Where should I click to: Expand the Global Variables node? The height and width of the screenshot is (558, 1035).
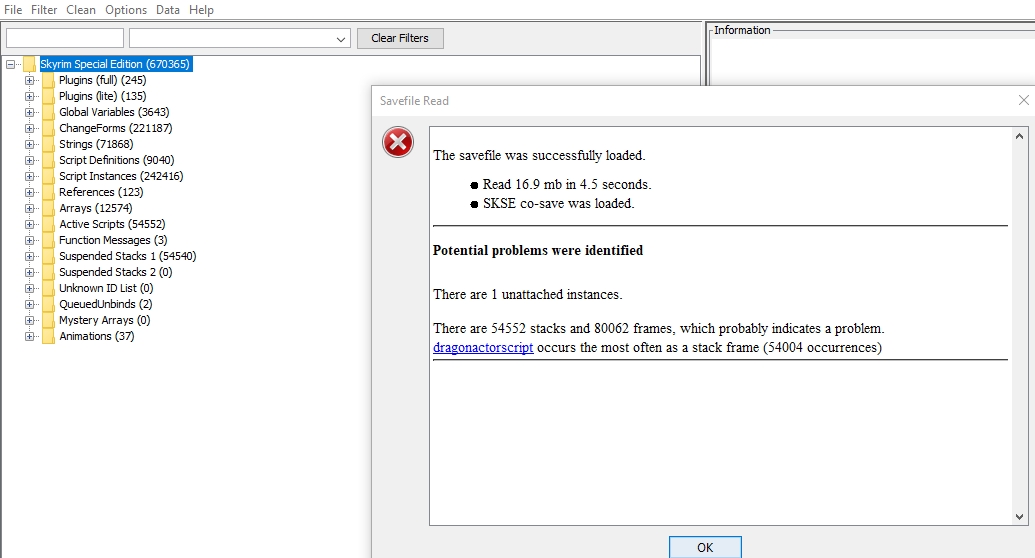(29, 112)
